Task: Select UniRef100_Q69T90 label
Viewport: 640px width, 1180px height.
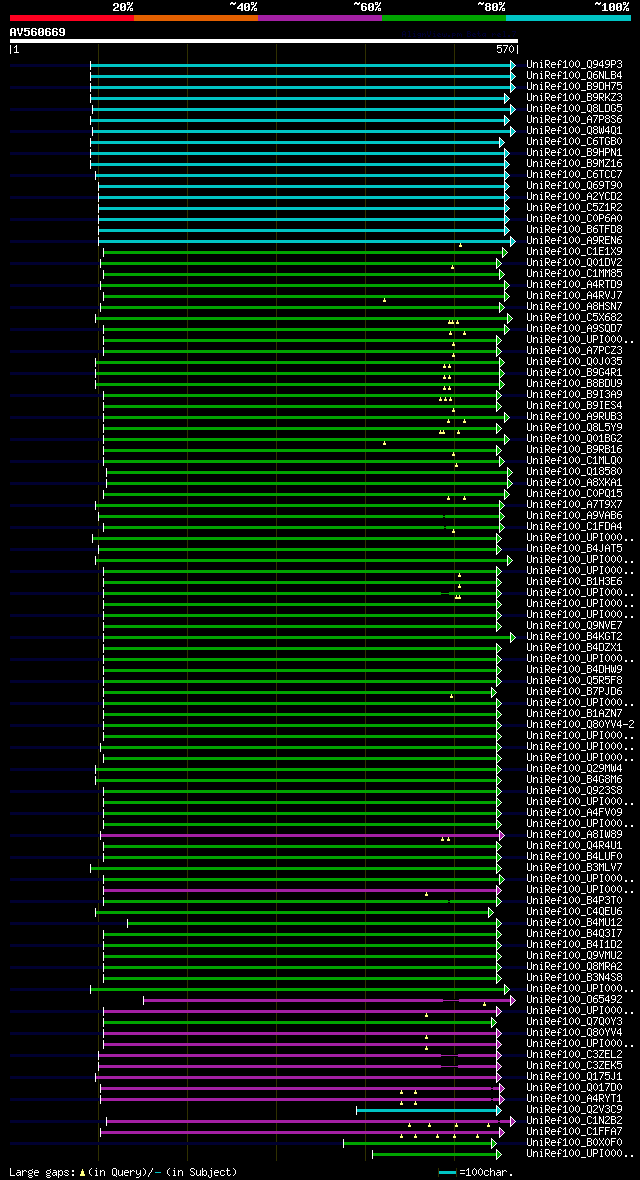Action: 574,186
